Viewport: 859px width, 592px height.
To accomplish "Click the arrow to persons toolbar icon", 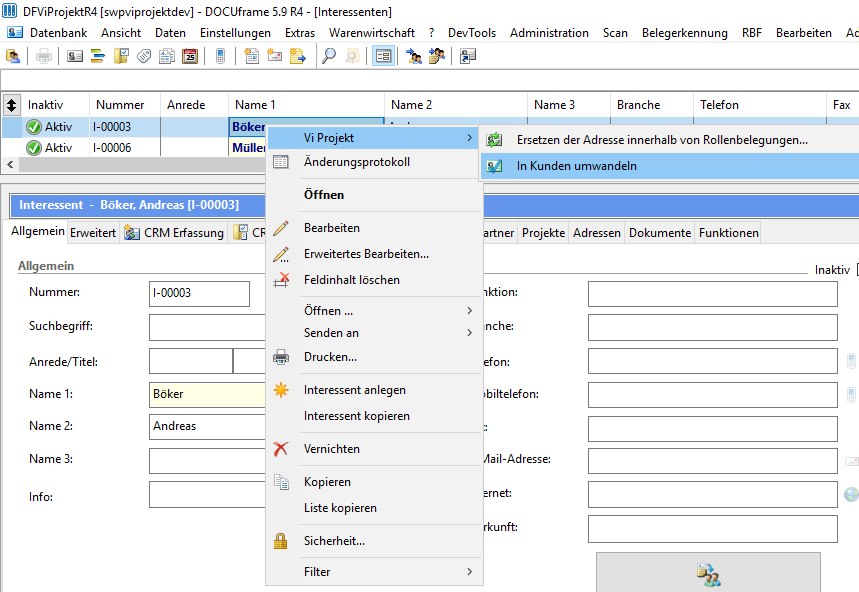I will point(414,56).
